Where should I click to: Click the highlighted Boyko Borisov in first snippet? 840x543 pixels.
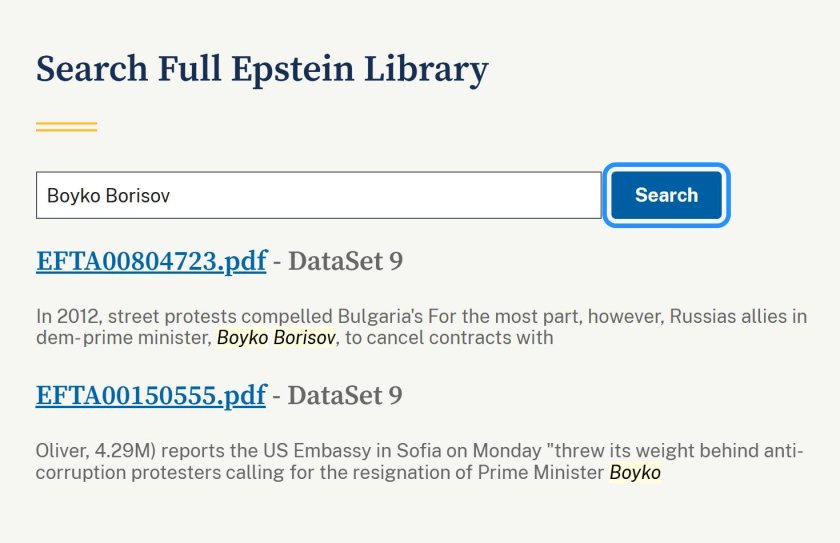click(276, 338)
